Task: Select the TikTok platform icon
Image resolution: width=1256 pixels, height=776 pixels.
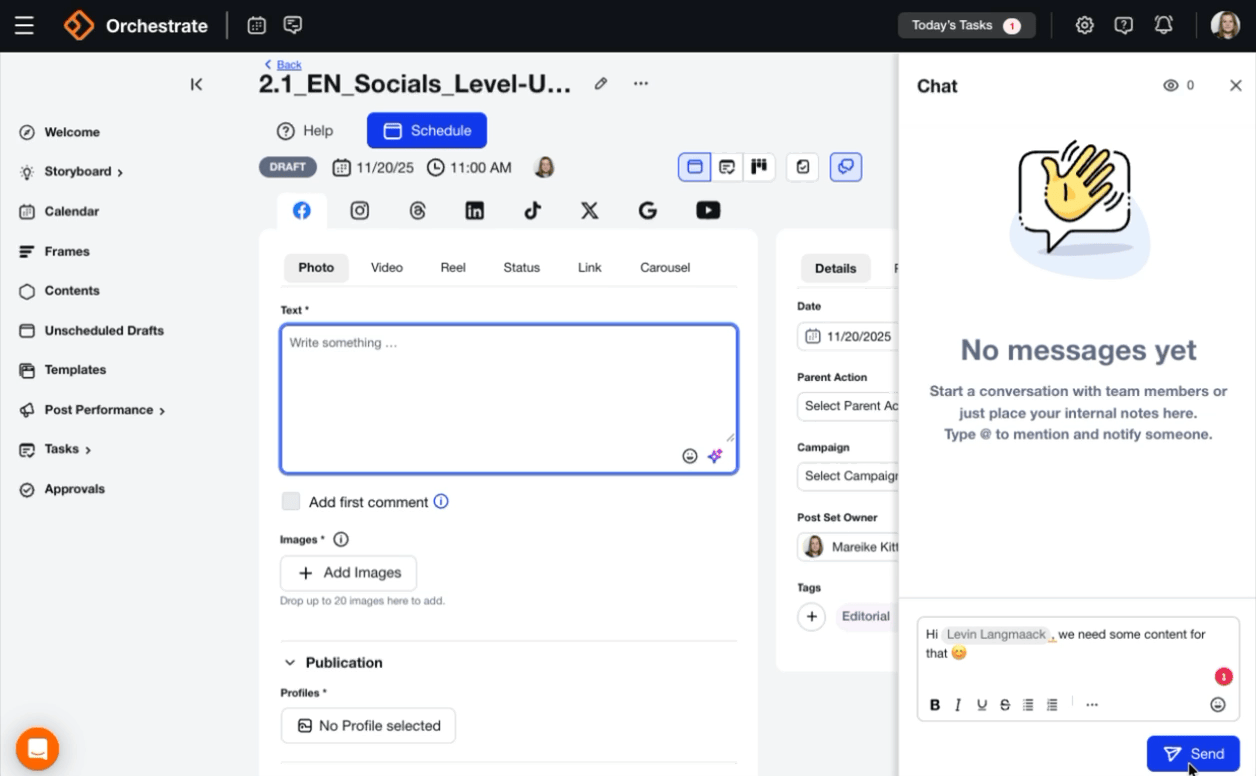Action: point(532,210)
